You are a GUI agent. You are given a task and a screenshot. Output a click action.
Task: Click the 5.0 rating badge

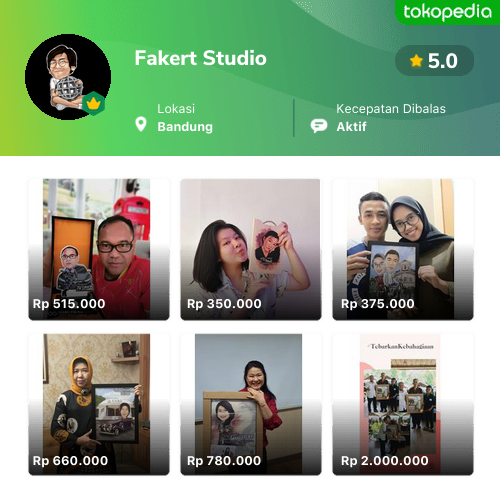[x=434, y=61]
